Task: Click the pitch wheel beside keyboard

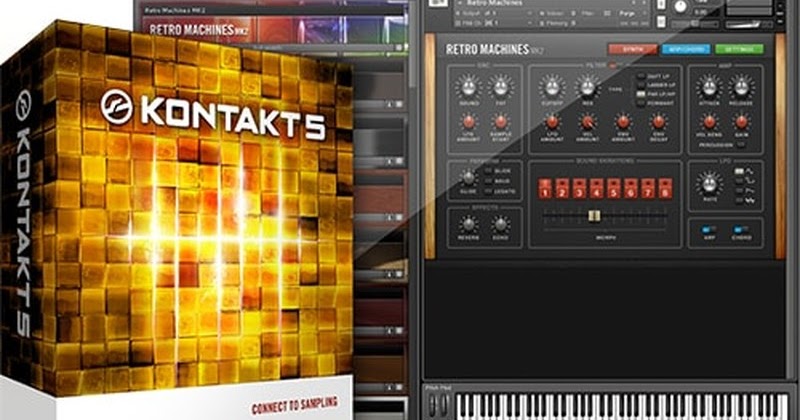Action: [433, 406]
